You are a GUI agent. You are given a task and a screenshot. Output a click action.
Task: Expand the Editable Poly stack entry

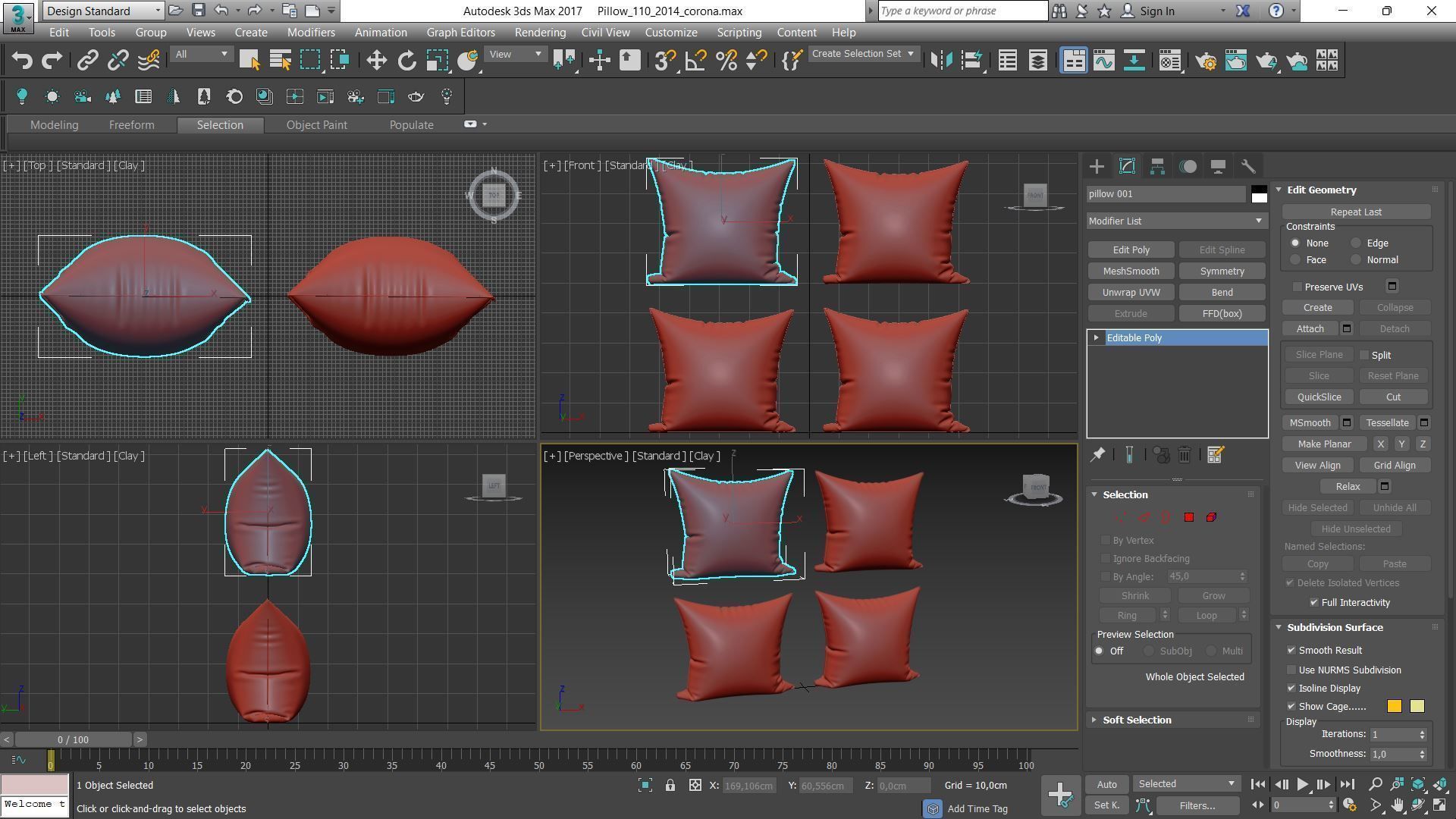(1096, 338)
